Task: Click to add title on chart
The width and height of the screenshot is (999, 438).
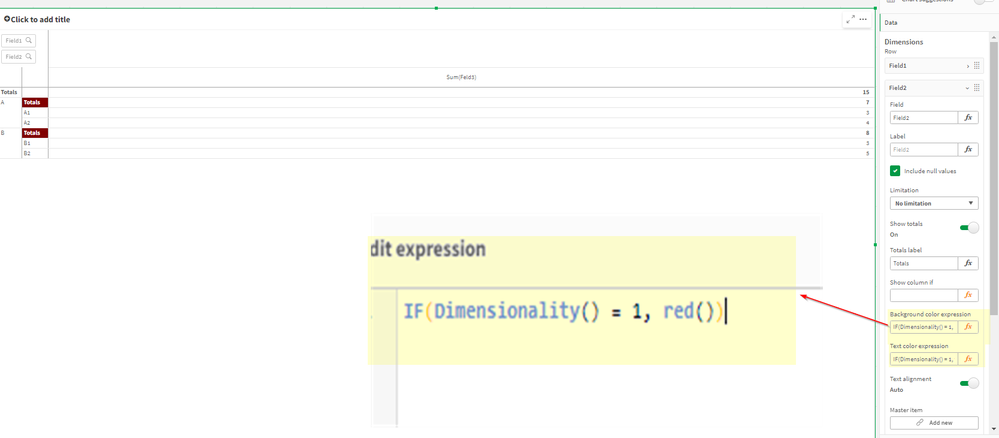Action: pos(40,19)
